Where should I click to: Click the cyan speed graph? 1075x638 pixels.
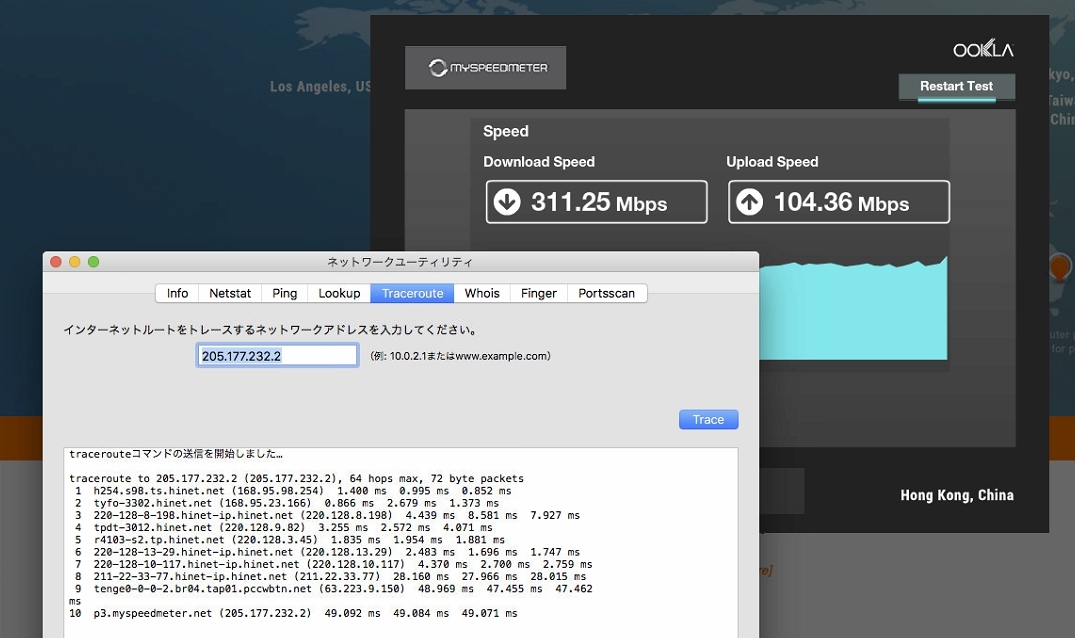(x=853, y=310)
